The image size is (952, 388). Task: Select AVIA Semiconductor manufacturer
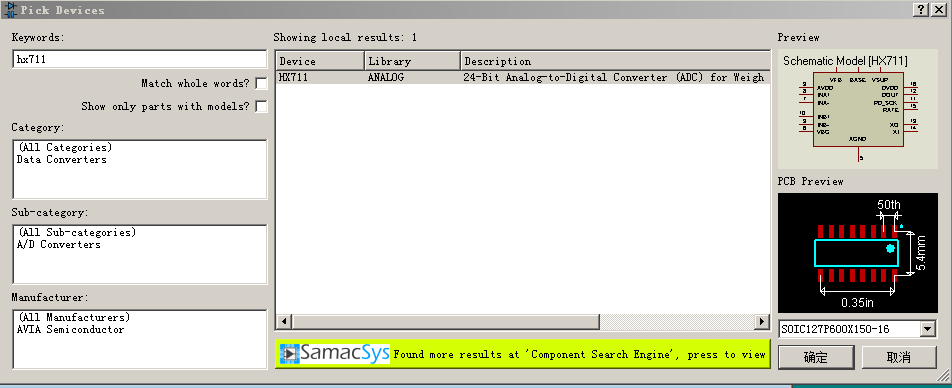click(x=70, y=330)
